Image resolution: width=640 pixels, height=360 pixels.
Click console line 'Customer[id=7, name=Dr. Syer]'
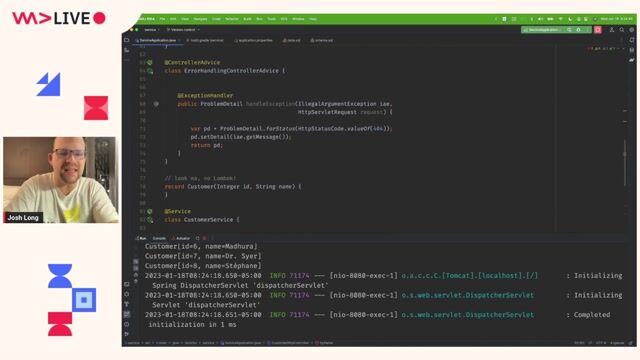click(203, 256)
